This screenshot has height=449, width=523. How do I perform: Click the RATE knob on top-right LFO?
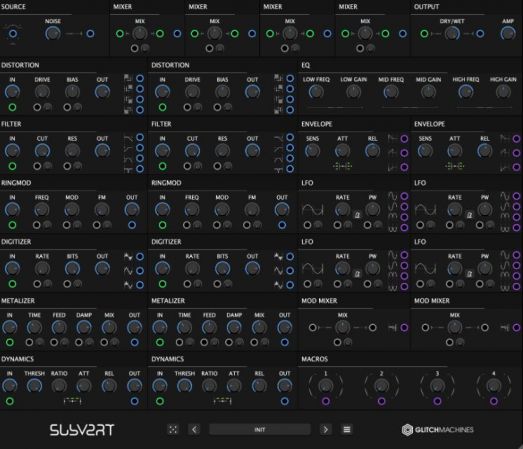pos(455,210)
